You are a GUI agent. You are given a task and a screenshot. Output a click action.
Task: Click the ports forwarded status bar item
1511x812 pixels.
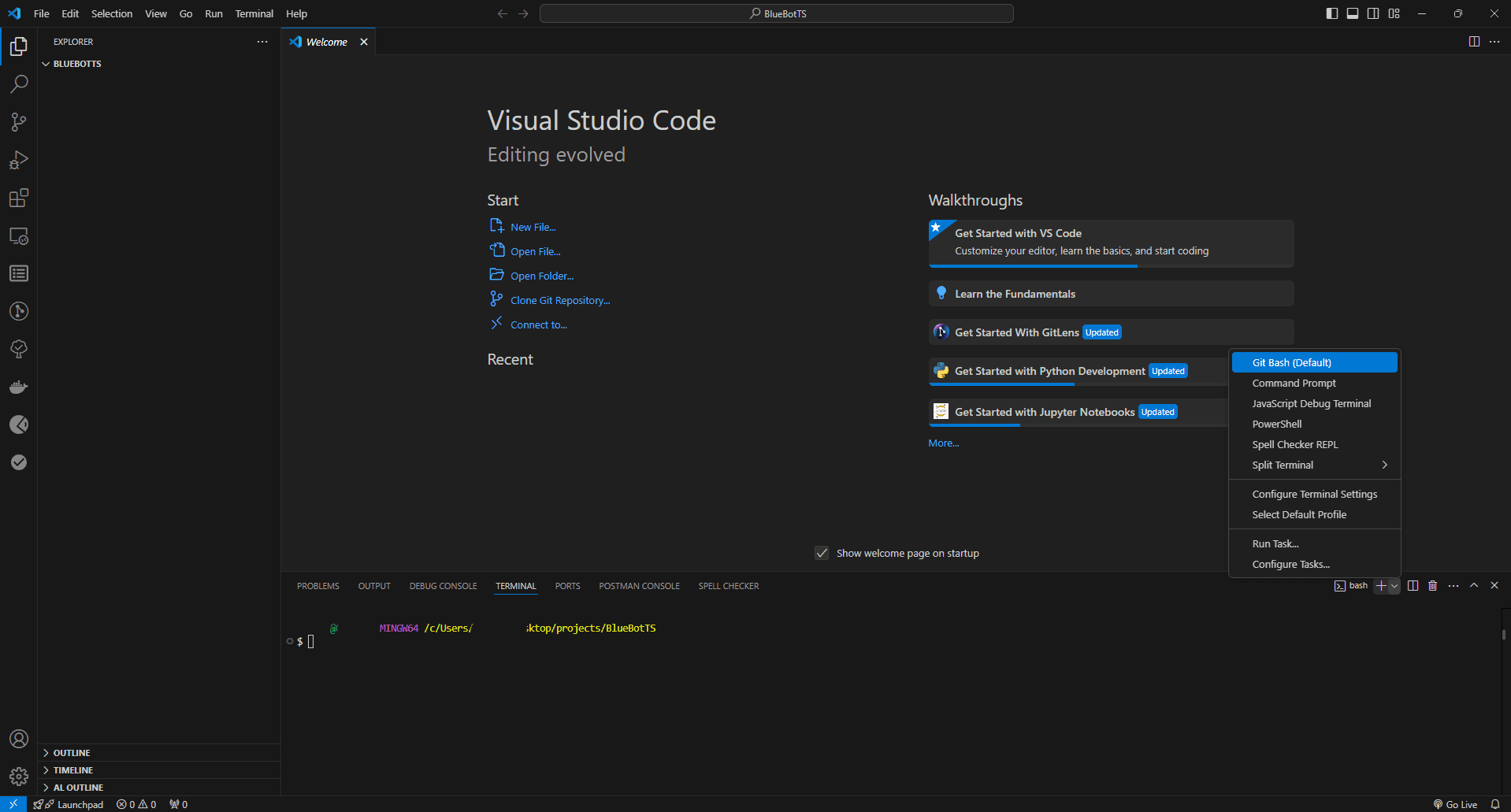pyautogui.click(x=179, y=804)
